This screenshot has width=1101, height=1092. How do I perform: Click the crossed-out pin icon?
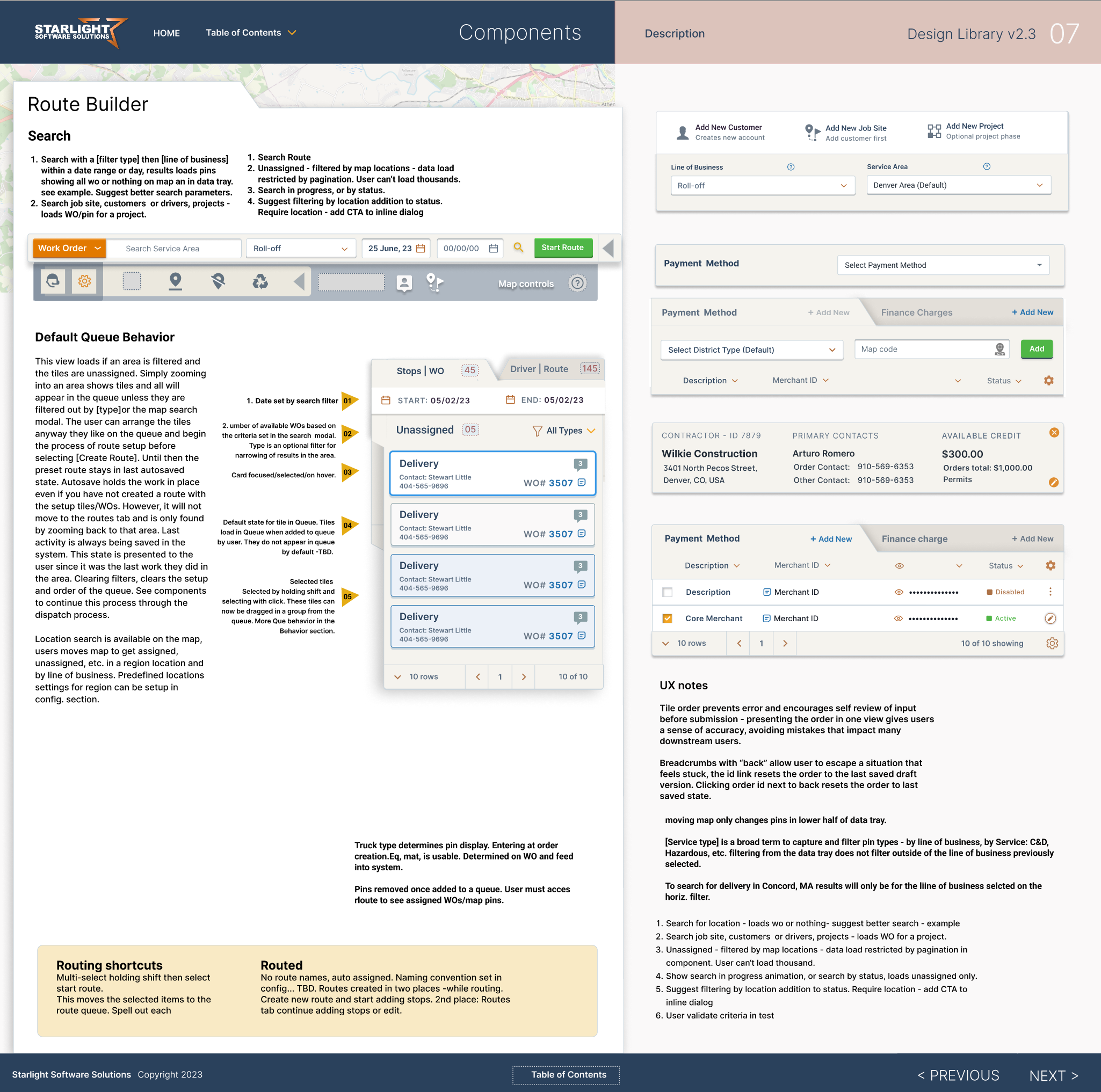pyautogui.click(x=218, y=281)
